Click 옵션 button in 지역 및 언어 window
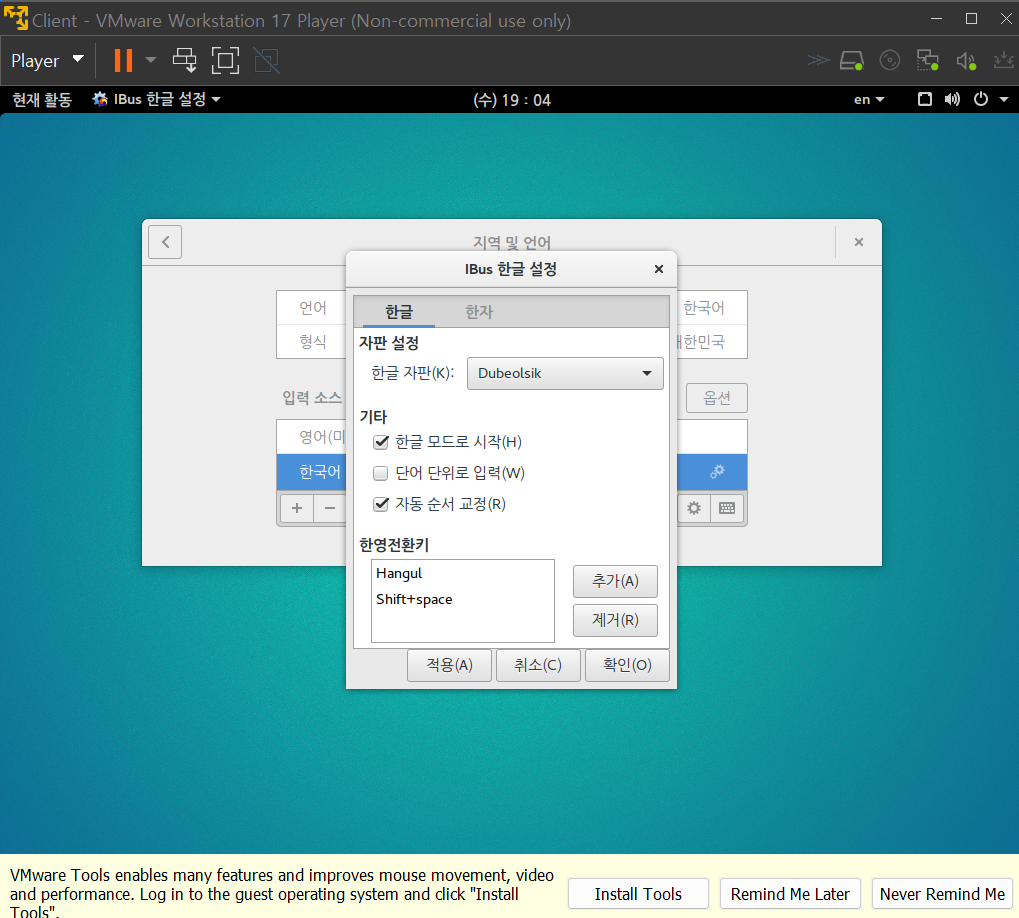This screenshot has height=918, width=1019. (717, 398)
